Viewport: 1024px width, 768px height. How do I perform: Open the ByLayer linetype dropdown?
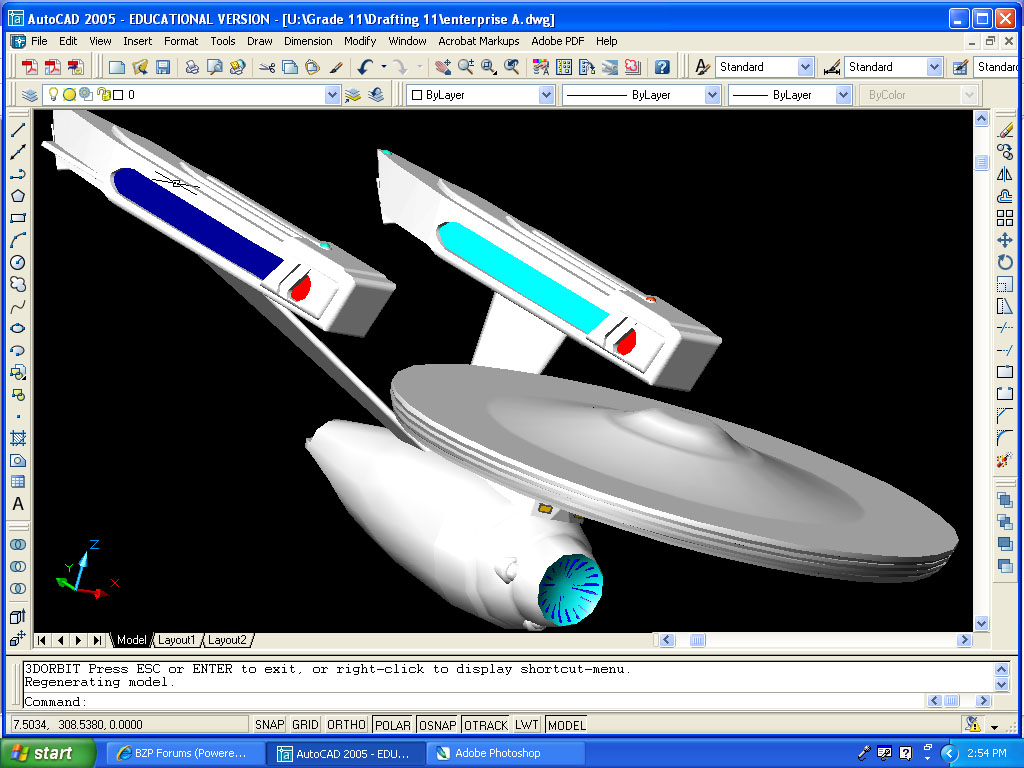coord(712,95)
